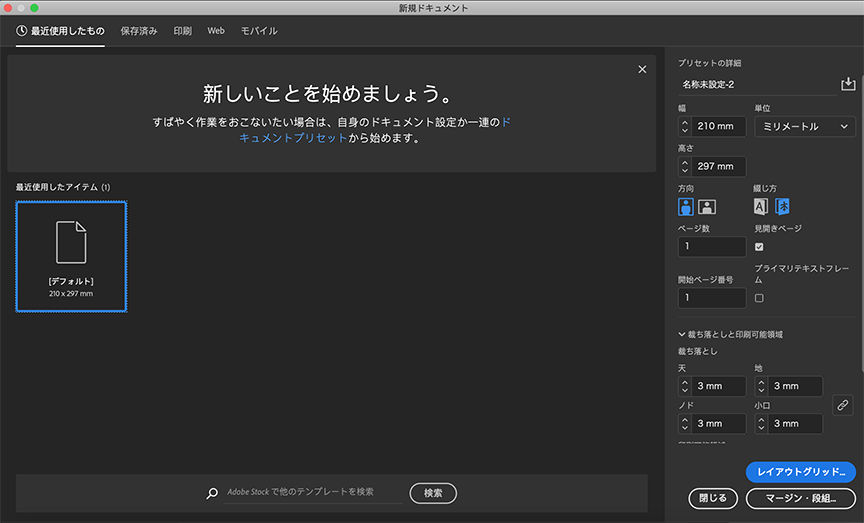Dismiss the welcome banner with X
The width and height of the screenshot is (864, 523).
(x=642, y=69)
